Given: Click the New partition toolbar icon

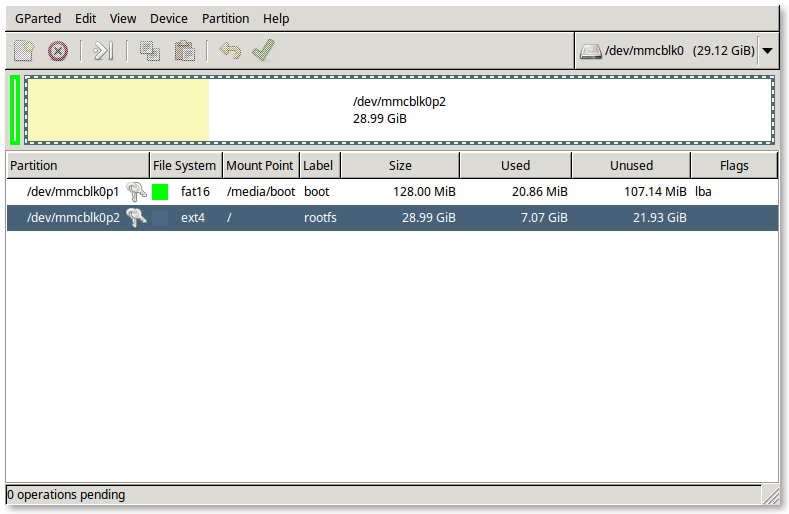Looking at the screenshot, I should (x=24, y=51).
